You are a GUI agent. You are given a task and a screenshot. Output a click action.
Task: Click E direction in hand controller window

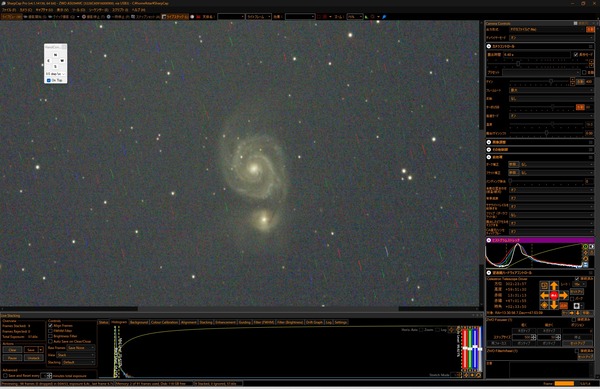point(49,61)
